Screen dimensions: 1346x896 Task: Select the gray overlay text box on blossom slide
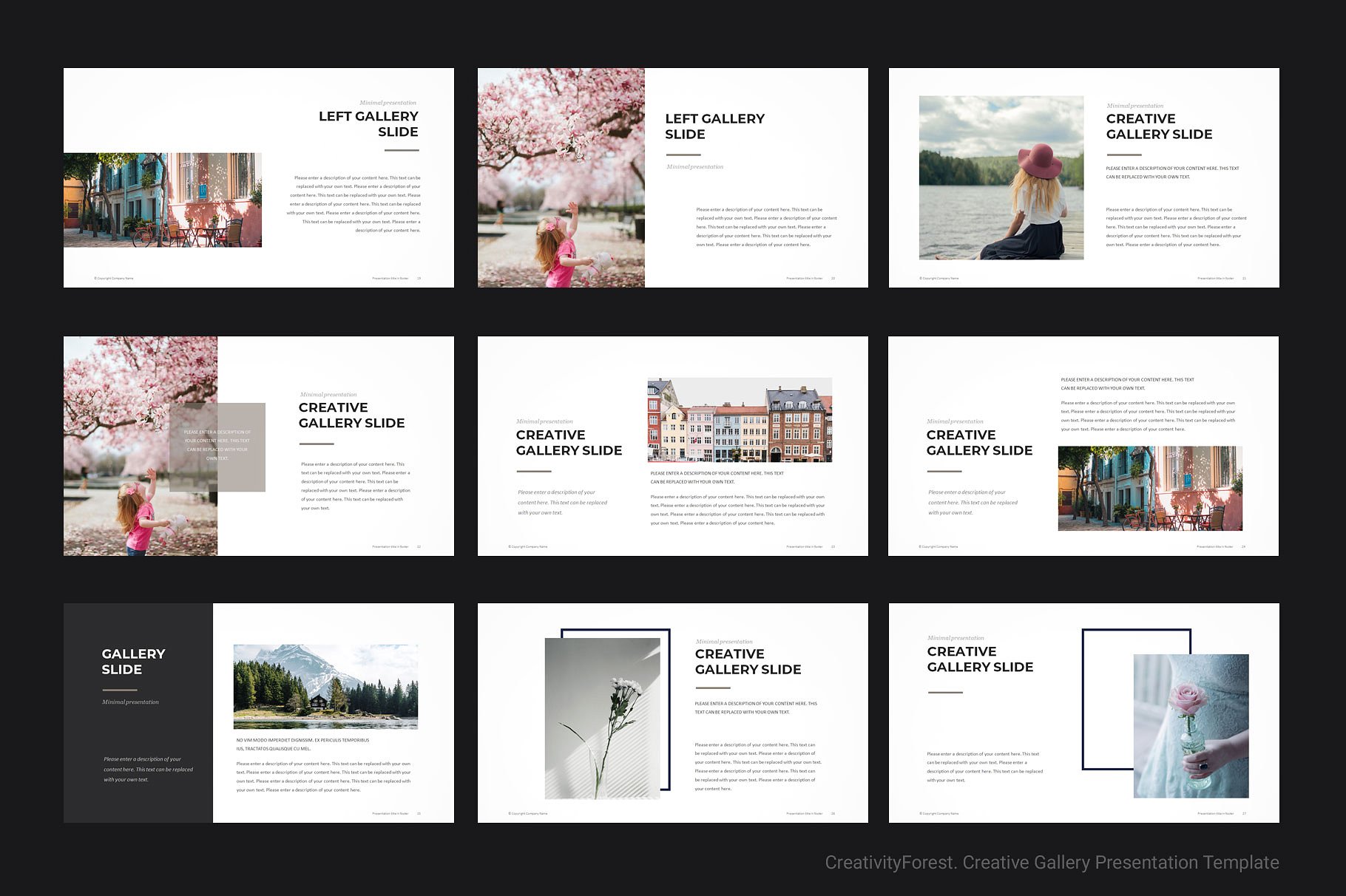point(218,447)
